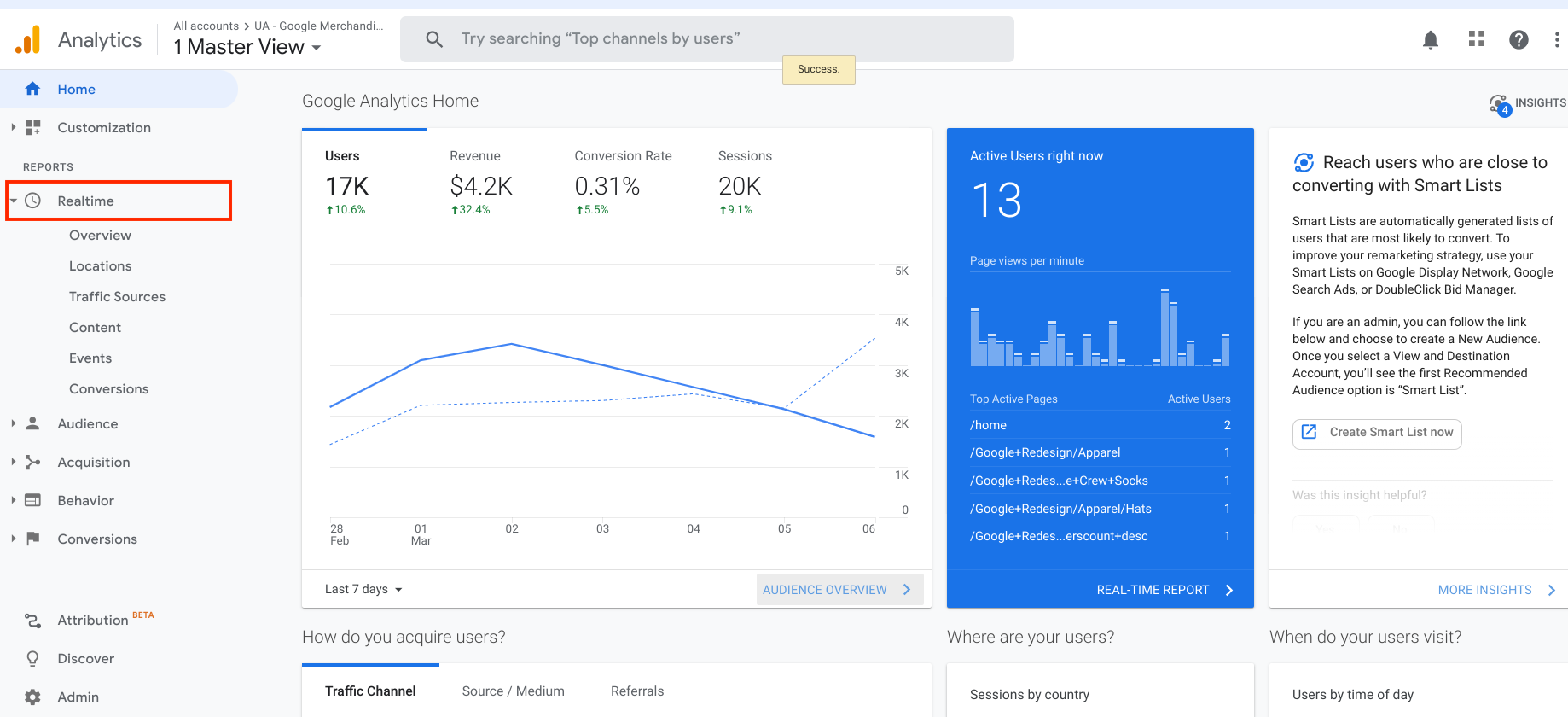This screenshot has width=1568, height=717.
Task: Click the Behavior window icon
Action: coord(32,500)
